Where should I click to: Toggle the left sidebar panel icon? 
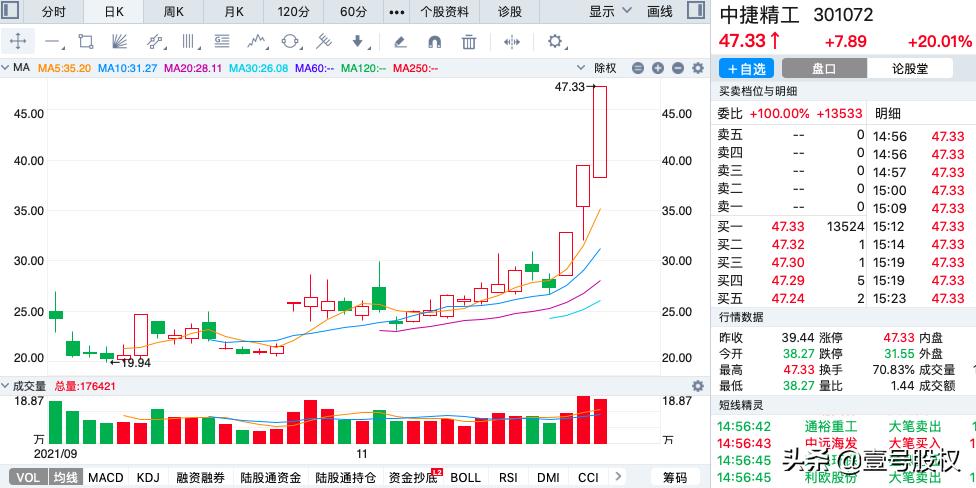11,11
